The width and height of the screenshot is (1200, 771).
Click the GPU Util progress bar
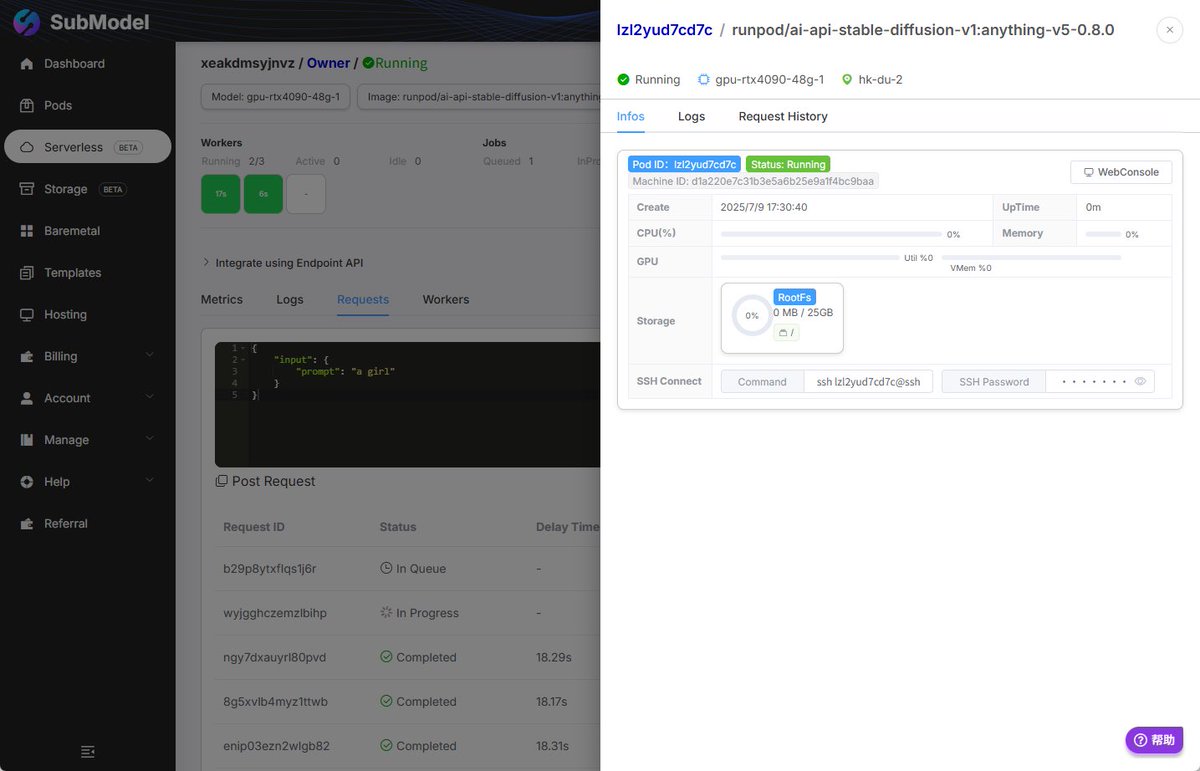[x=810, y=257]
